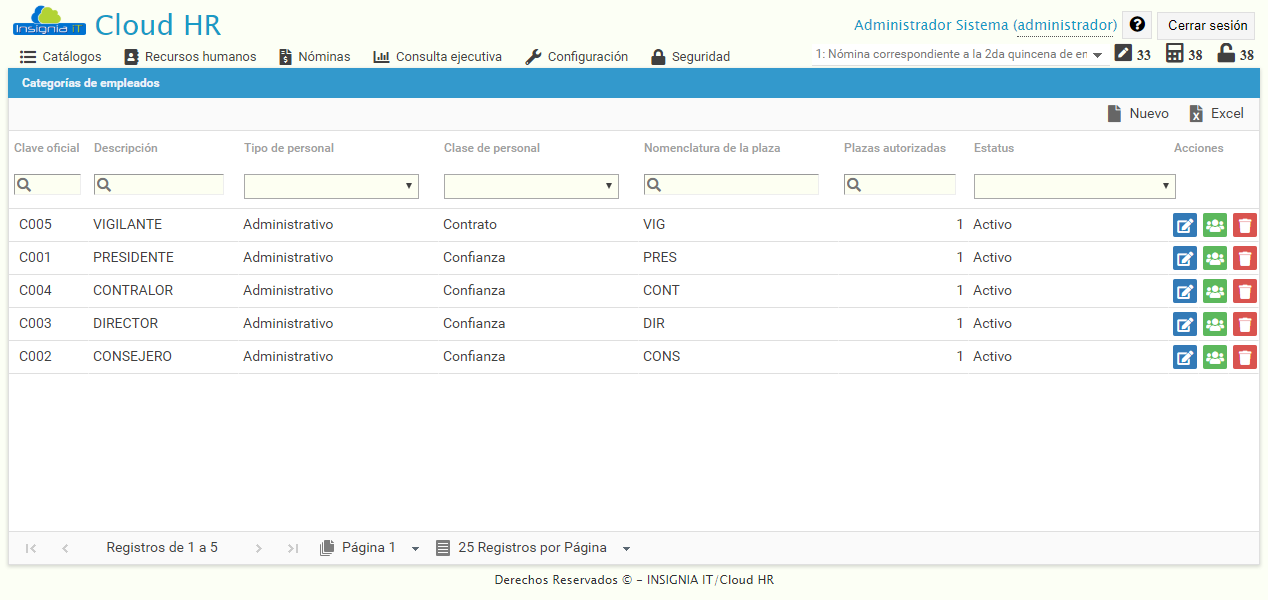This screenshot has width=1268, height=600.
Task: Click the Nomenclatura de la plaza search field
Action: tap(730, 186)
